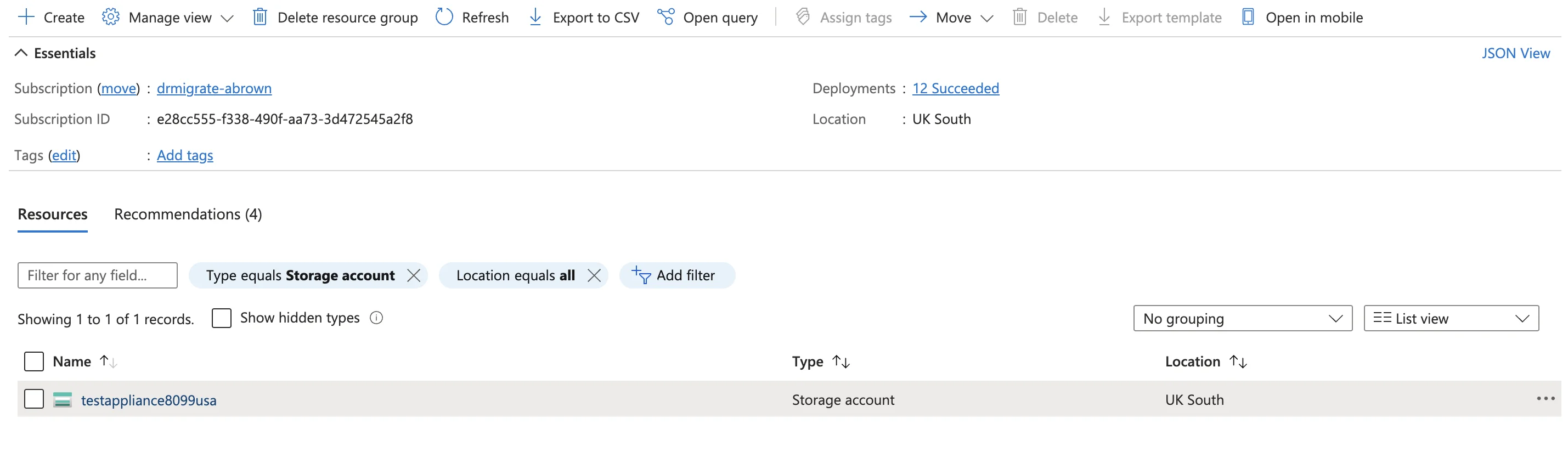Screen dimensions: 1568x452
Task: Open Manage view gear icon
Action: (110, 17)
